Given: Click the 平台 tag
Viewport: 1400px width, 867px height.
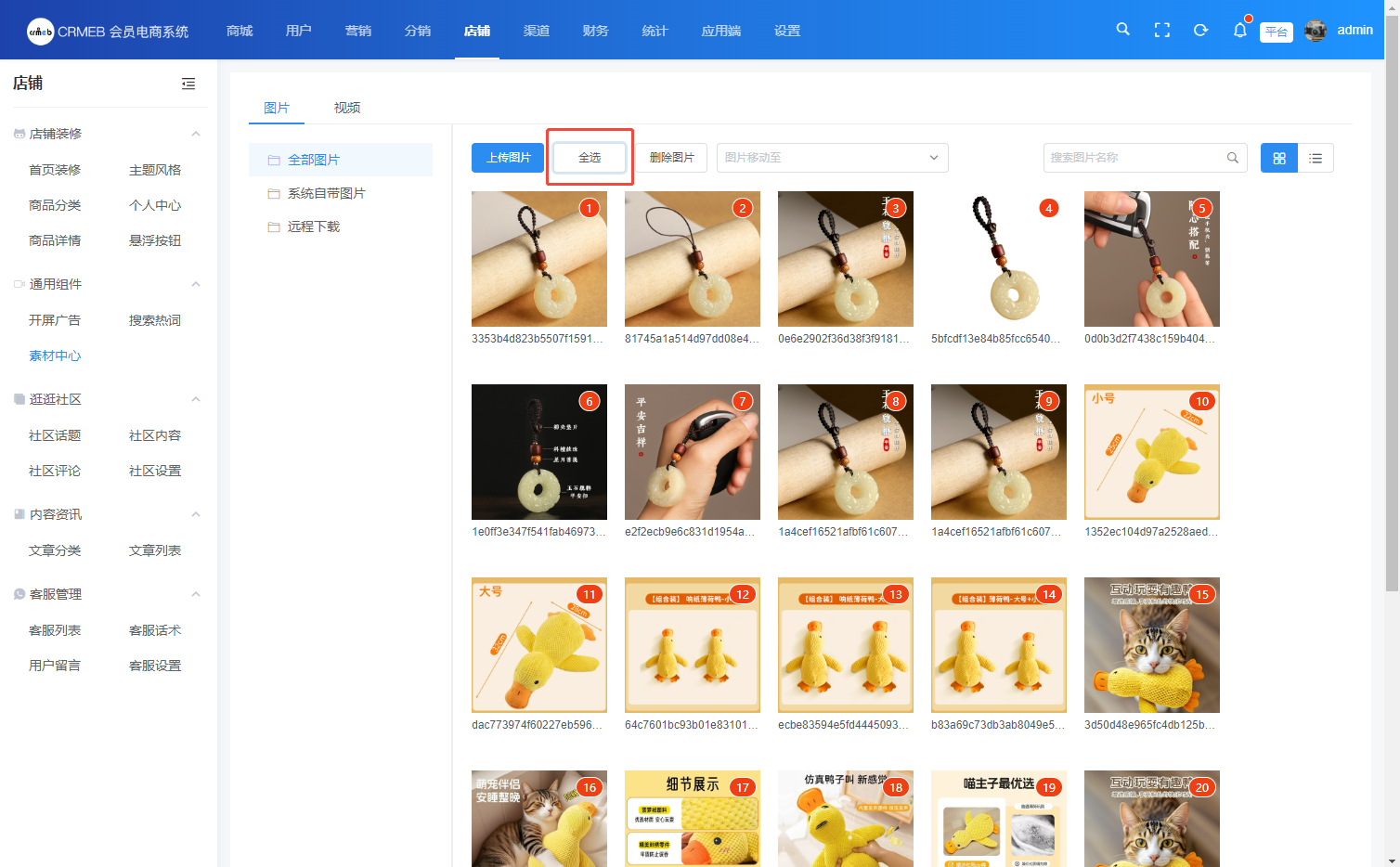Looking at the screenshot, I should point(1277,32).
